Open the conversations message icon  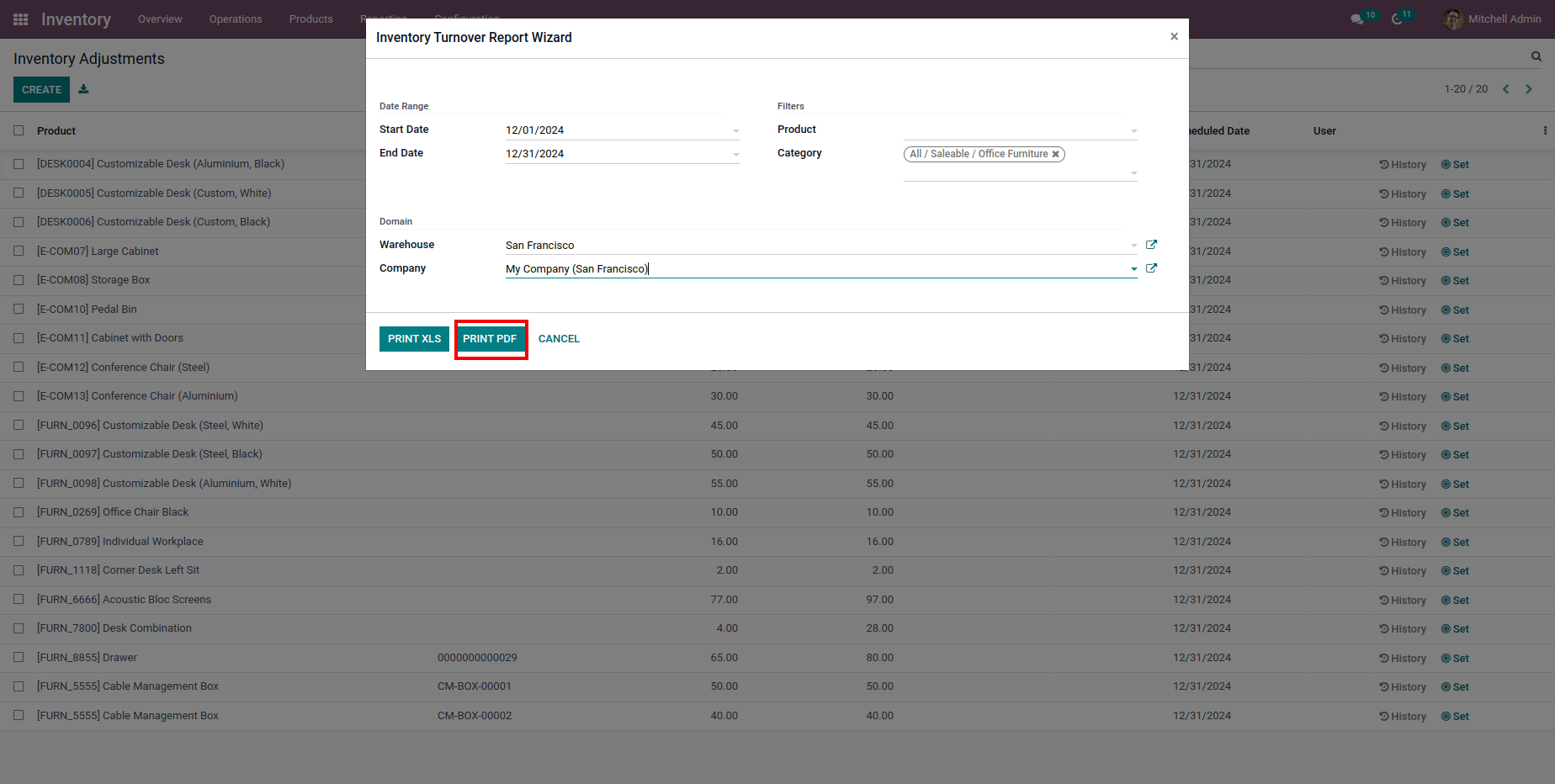tap(1356, 19)
